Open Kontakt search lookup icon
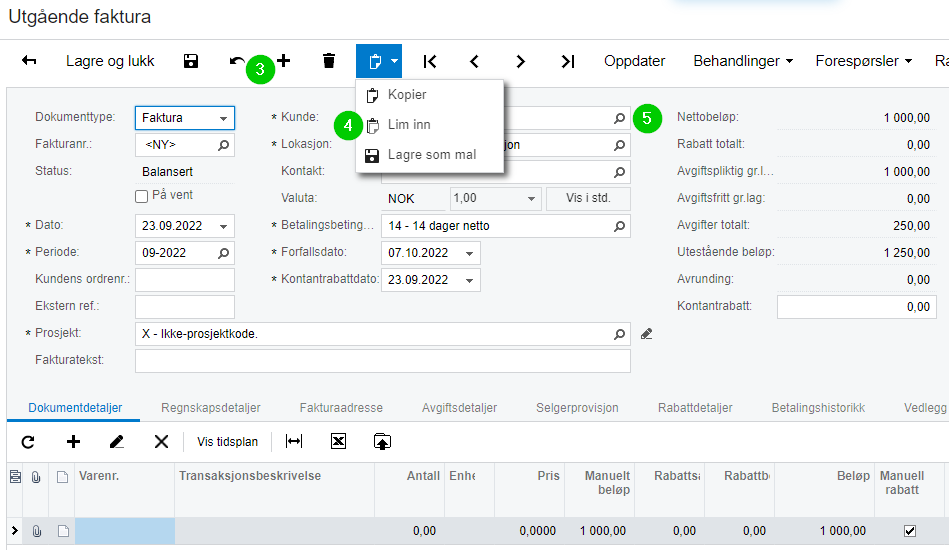 (619, 172)
